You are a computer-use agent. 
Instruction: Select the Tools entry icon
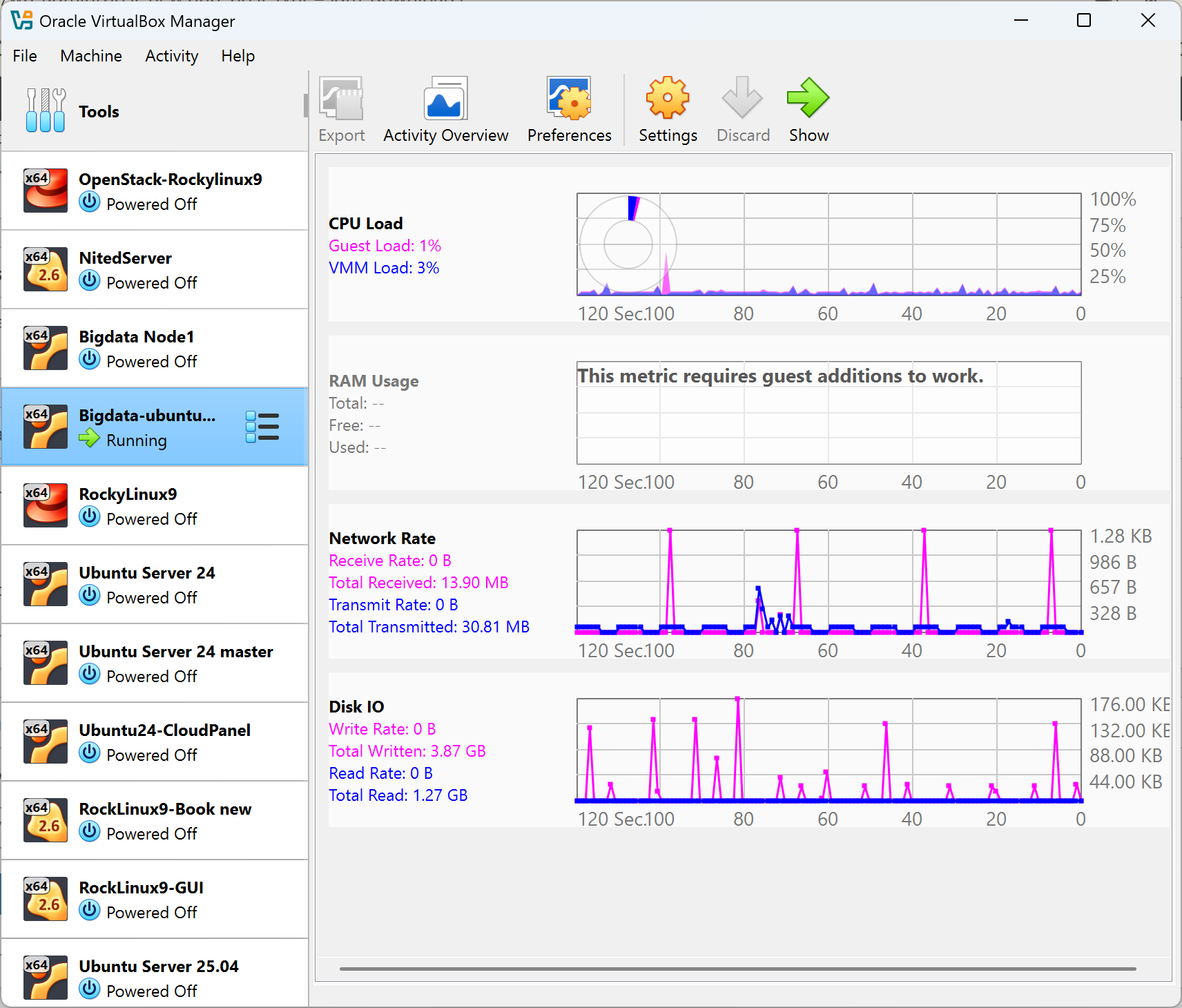(x=46, y=110)
